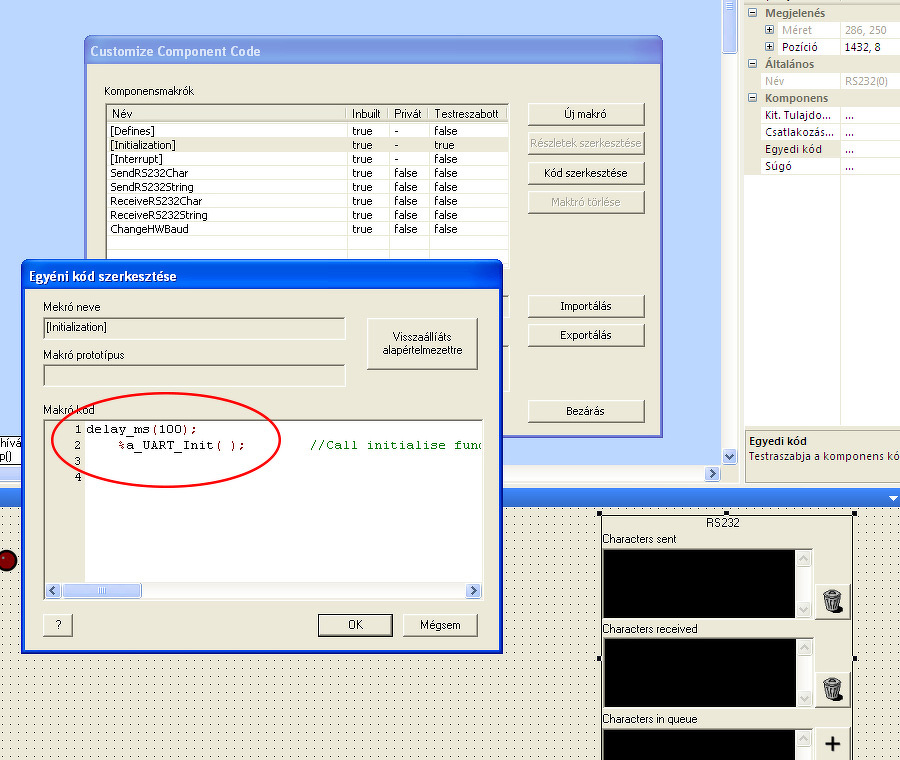
Task: Select the ReceiveRS232String macro row
Action: click(308, 215)
